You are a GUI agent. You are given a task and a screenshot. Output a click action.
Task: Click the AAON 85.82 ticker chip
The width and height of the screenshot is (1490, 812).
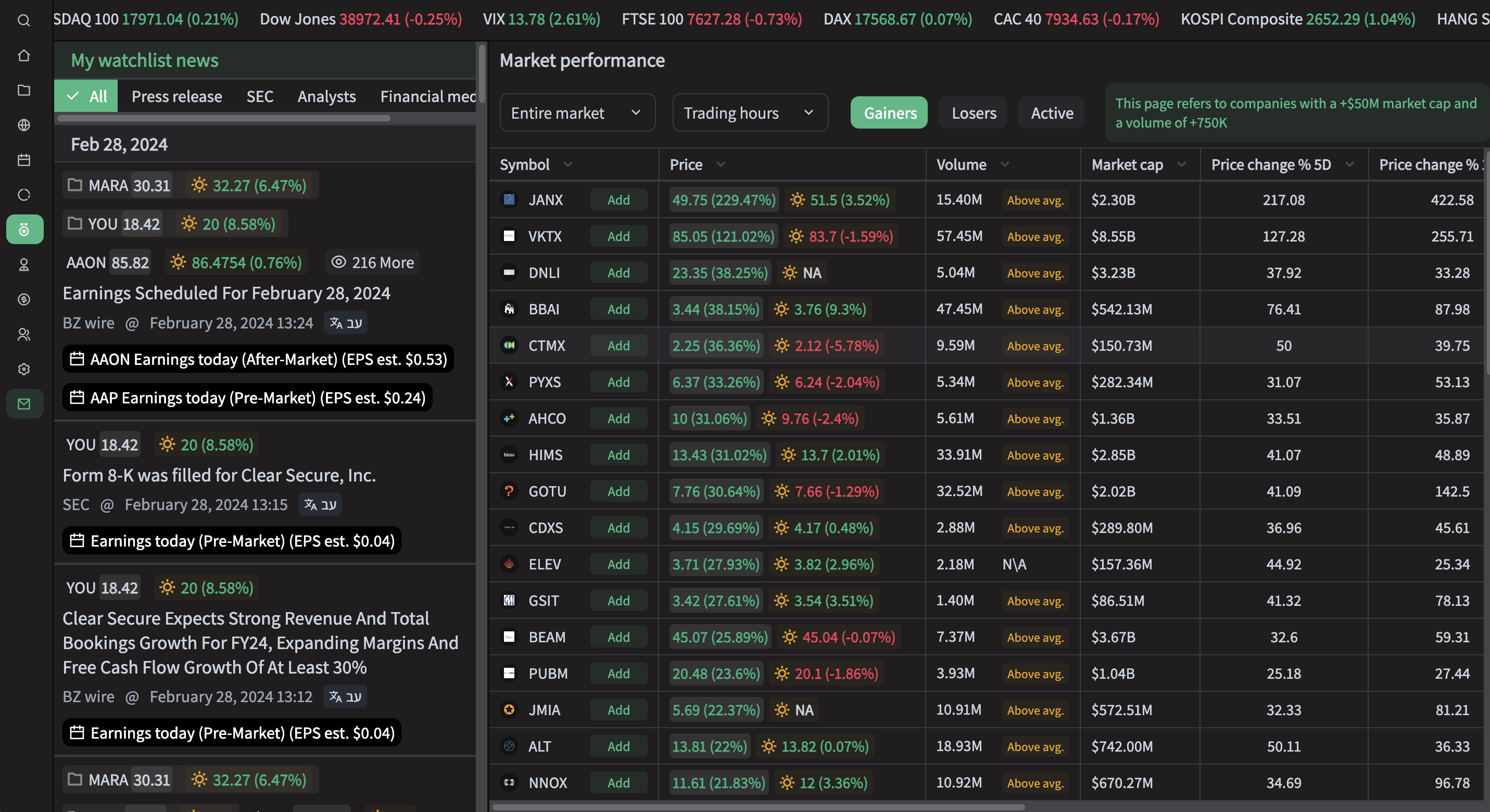pos(108,262)
